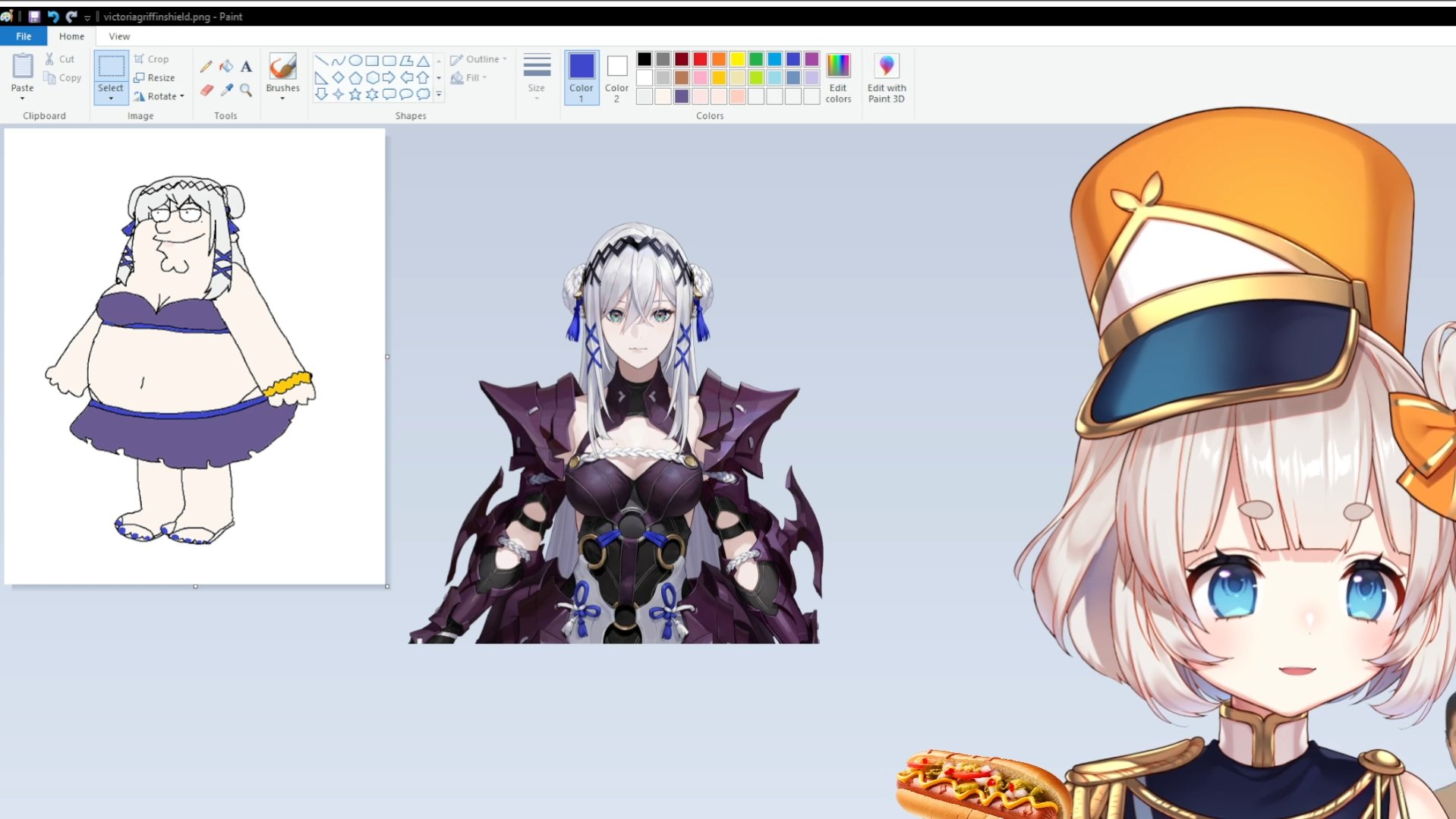Click the Redo arrow in title bar
The height and width of the screenshot is (819, 1456).
coord(71,16)
